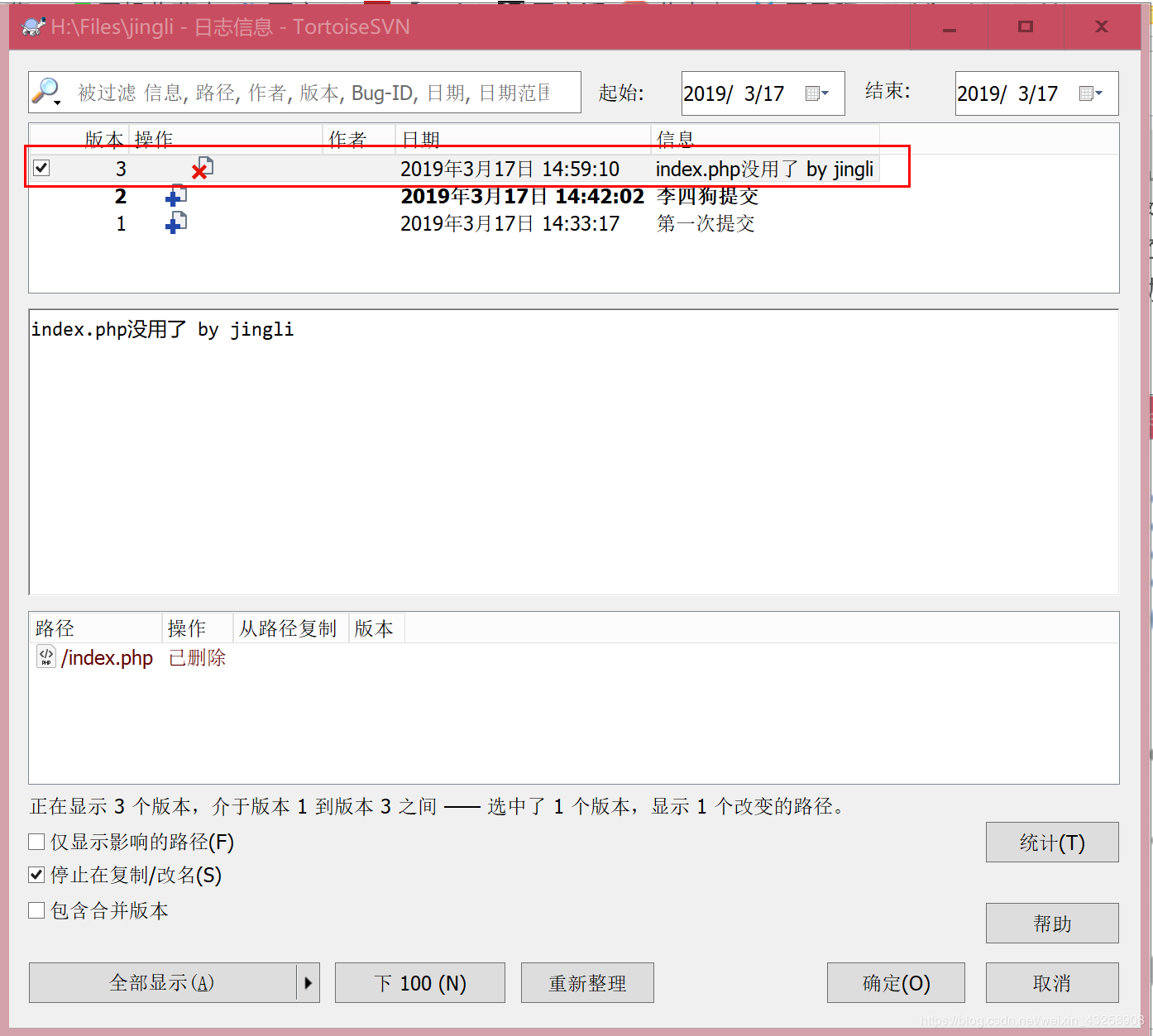1153x1036 pixels.
Task: Expand the 全部显示 split-button arrow
Action: (308, 983)
